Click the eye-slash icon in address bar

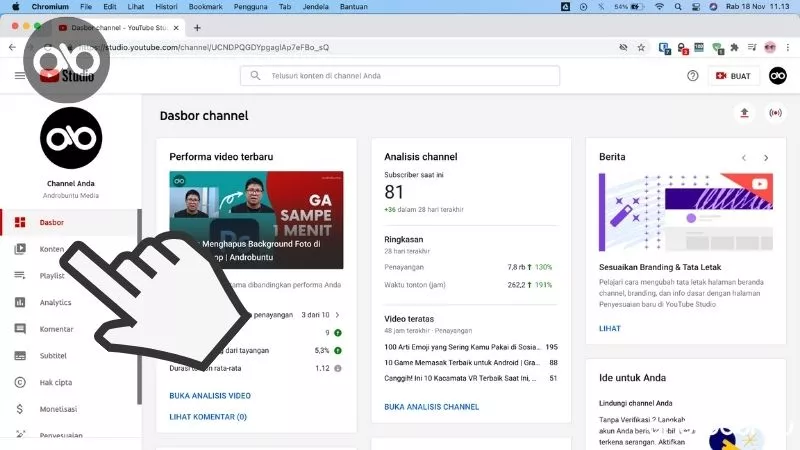click(x=623, y=47)
